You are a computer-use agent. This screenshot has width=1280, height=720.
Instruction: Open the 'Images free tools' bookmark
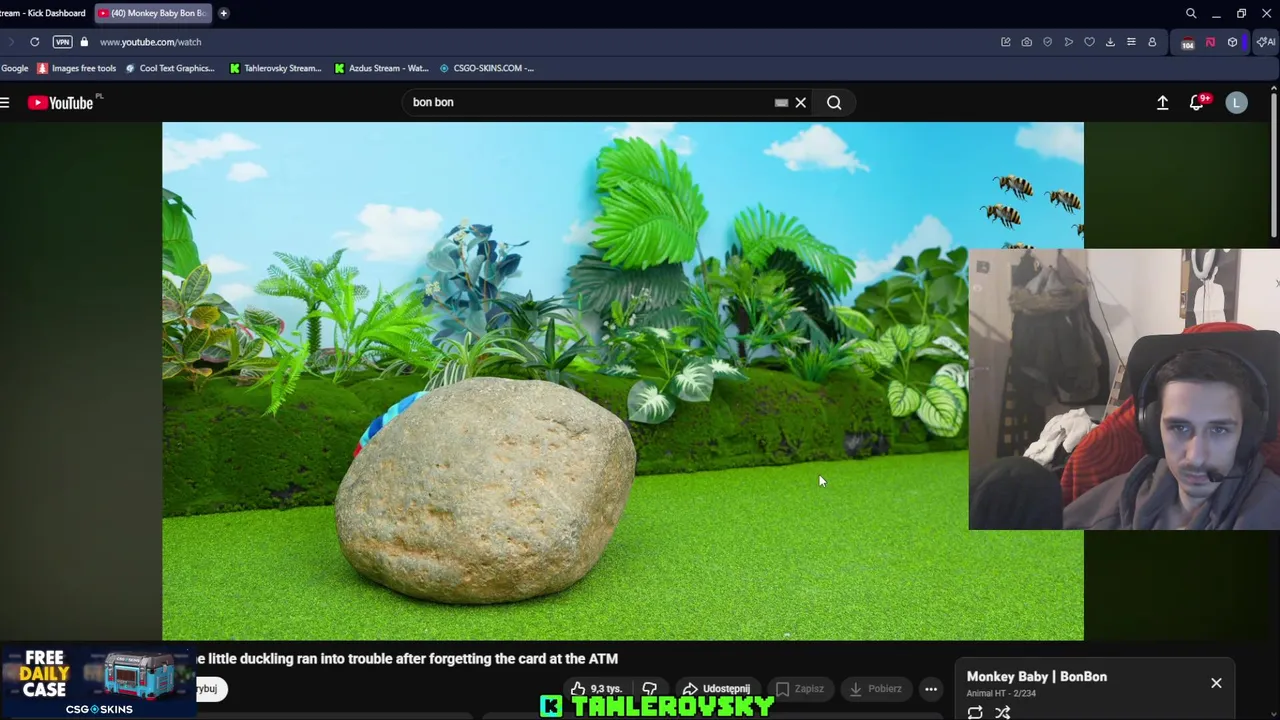[x=77, y=68]
